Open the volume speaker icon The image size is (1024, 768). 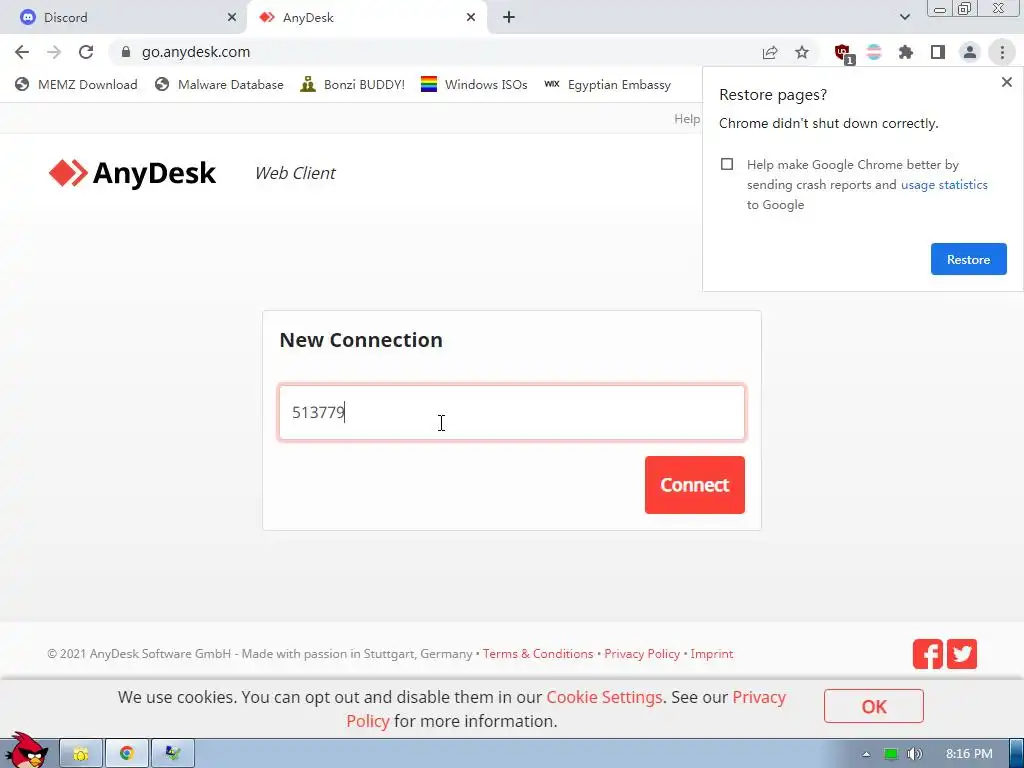pos(915,754)
